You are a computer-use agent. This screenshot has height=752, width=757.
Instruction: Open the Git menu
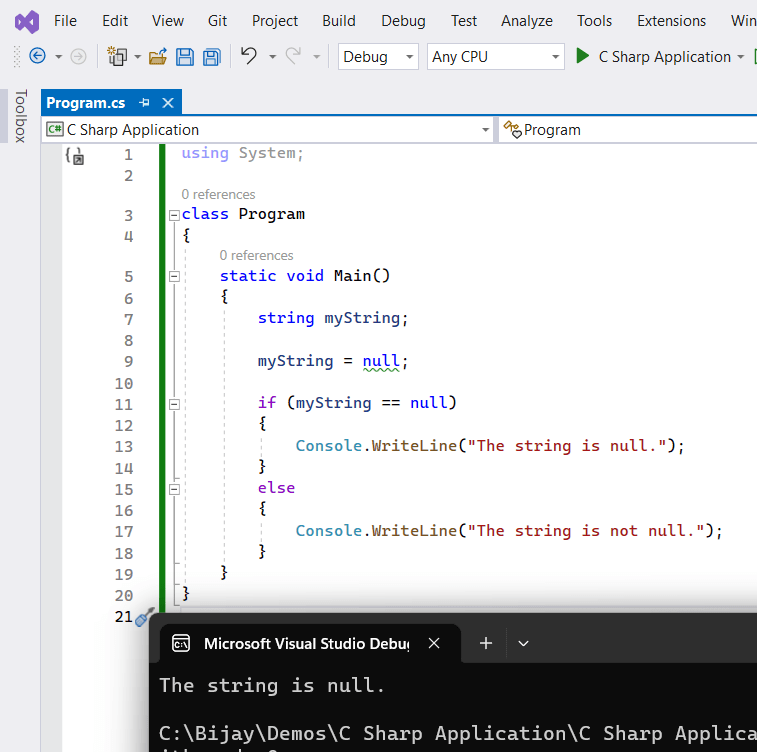pos(217,21)
